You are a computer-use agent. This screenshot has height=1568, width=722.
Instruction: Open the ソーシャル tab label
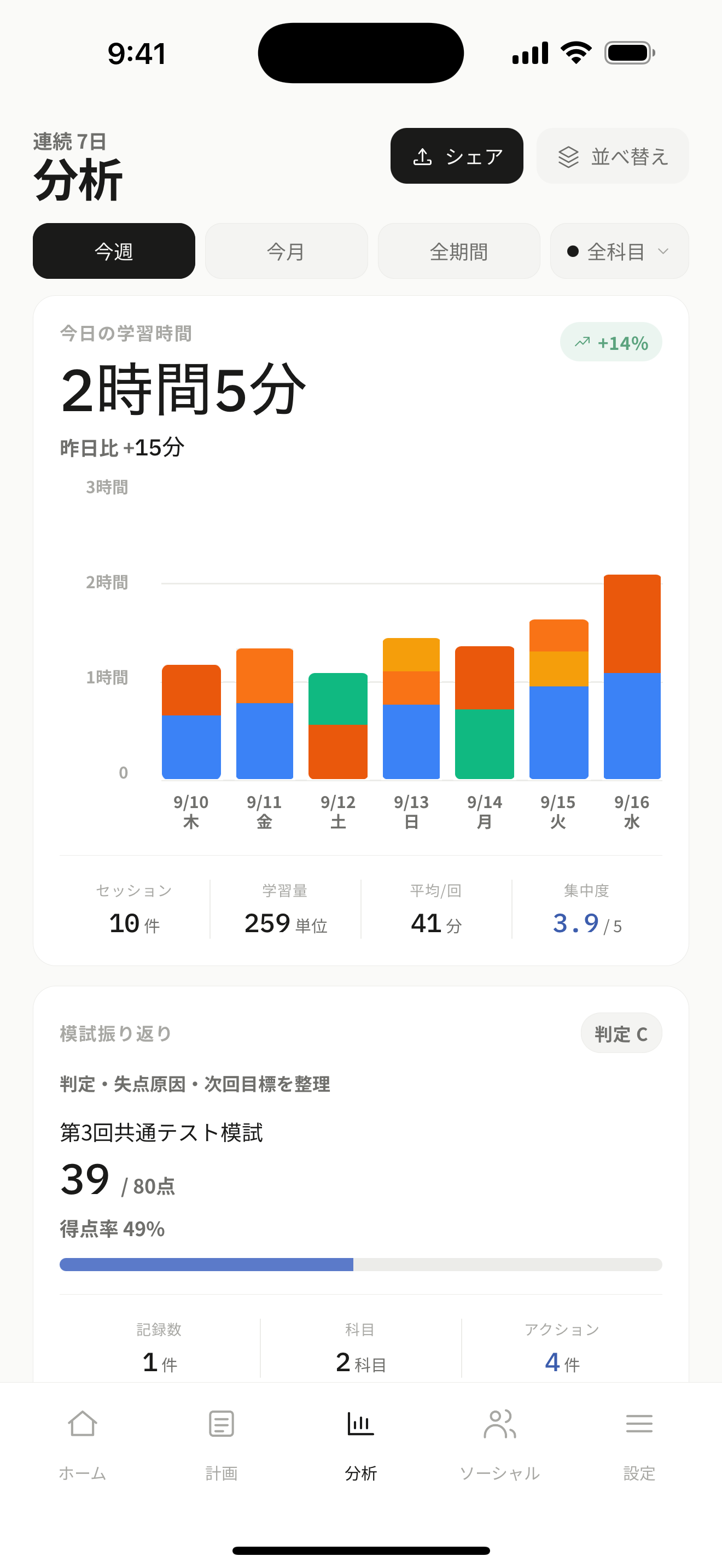click(x=500, y=1473)
